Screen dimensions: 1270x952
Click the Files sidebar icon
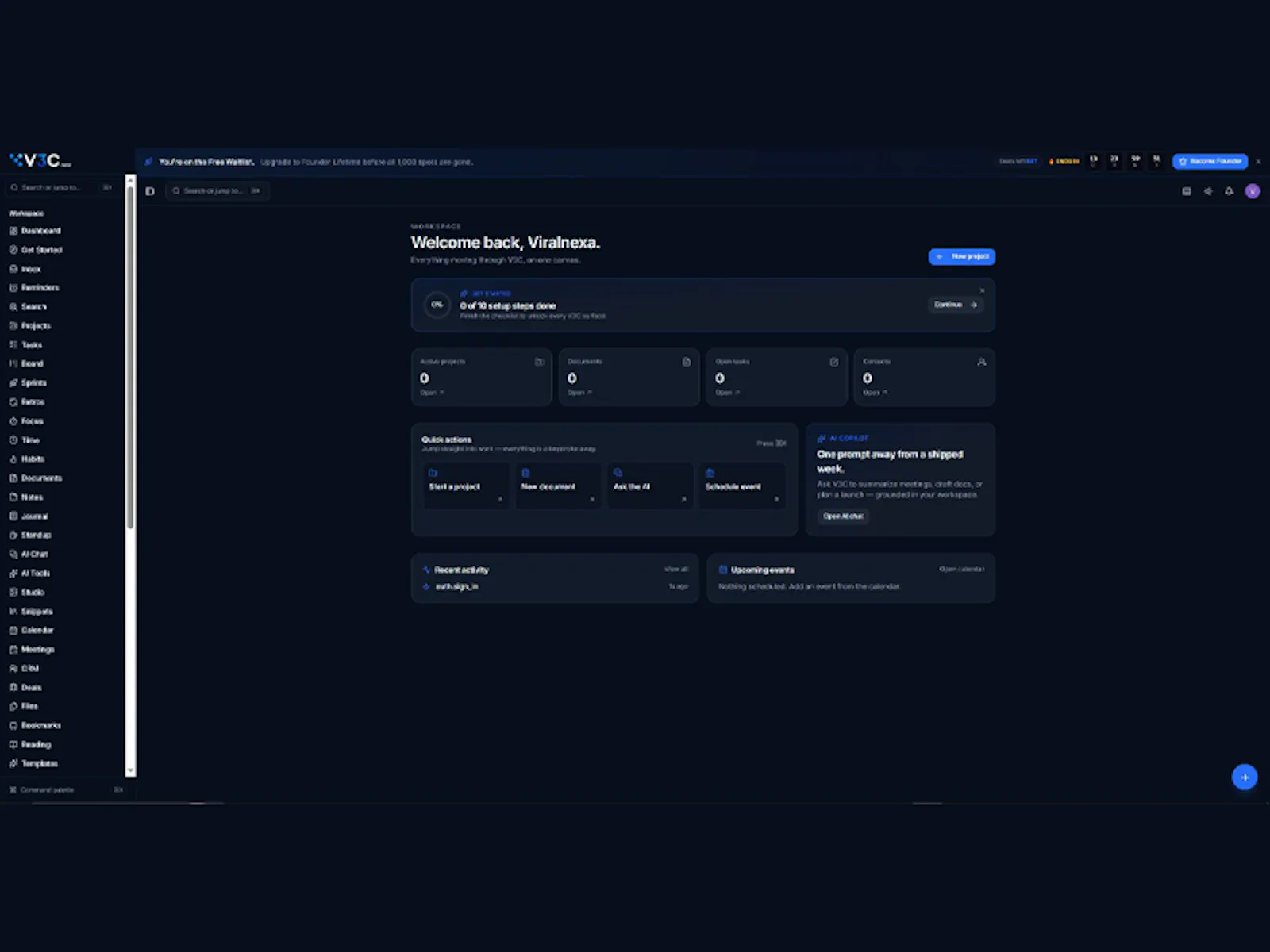(x=13, y=707)
